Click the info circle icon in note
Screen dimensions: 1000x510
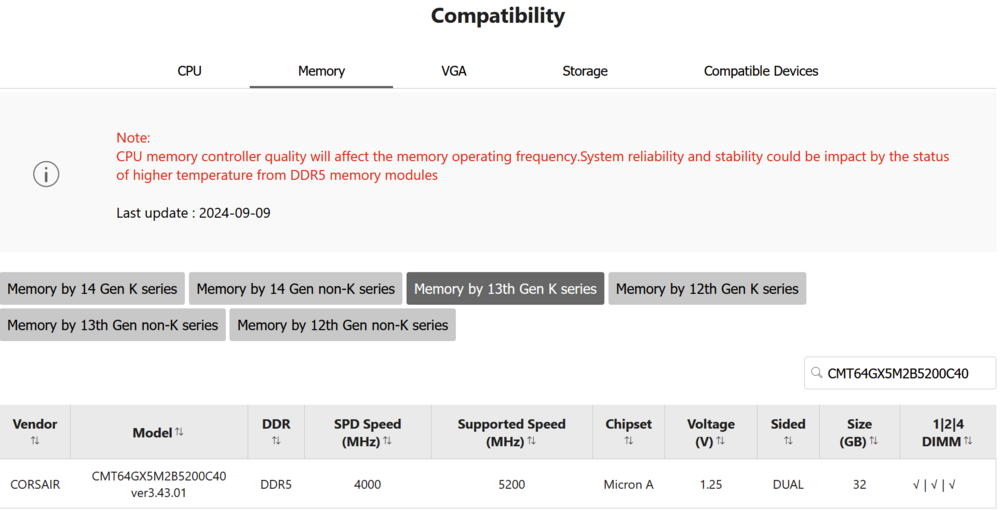pyautogui.click(x=46, y=174)
